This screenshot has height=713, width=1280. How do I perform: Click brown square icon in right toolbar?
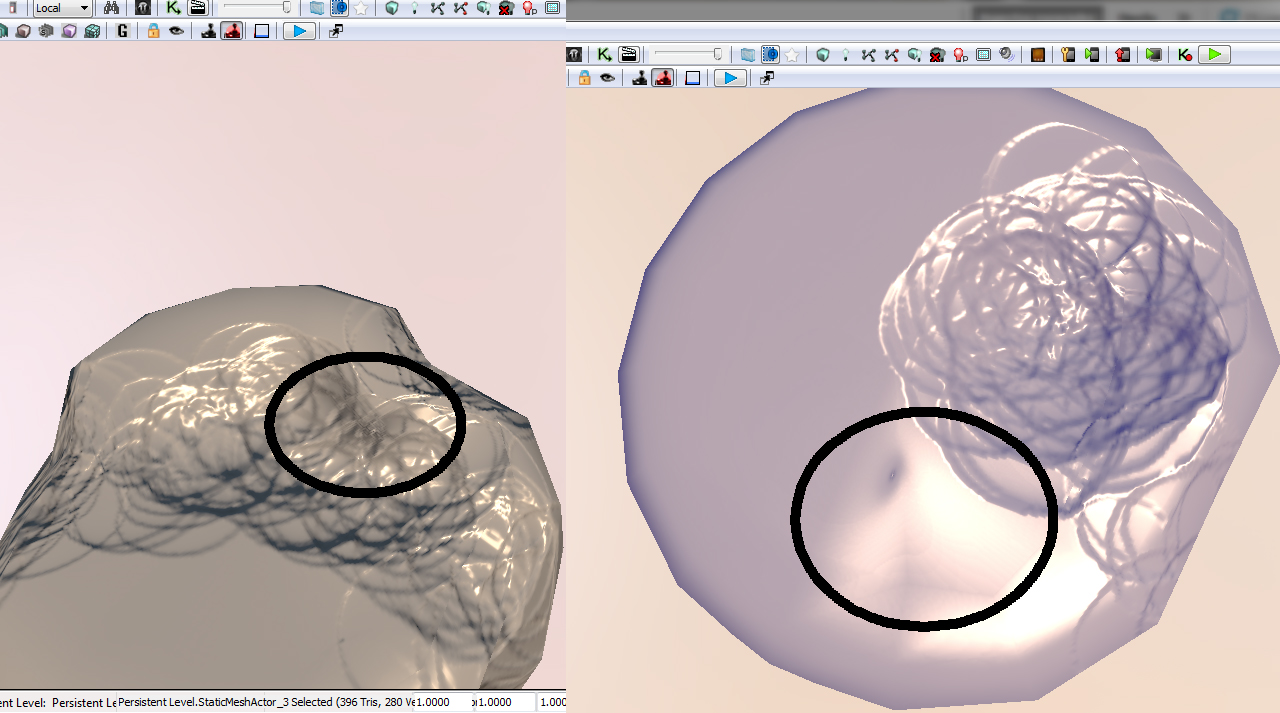[x=1038, y=55]
